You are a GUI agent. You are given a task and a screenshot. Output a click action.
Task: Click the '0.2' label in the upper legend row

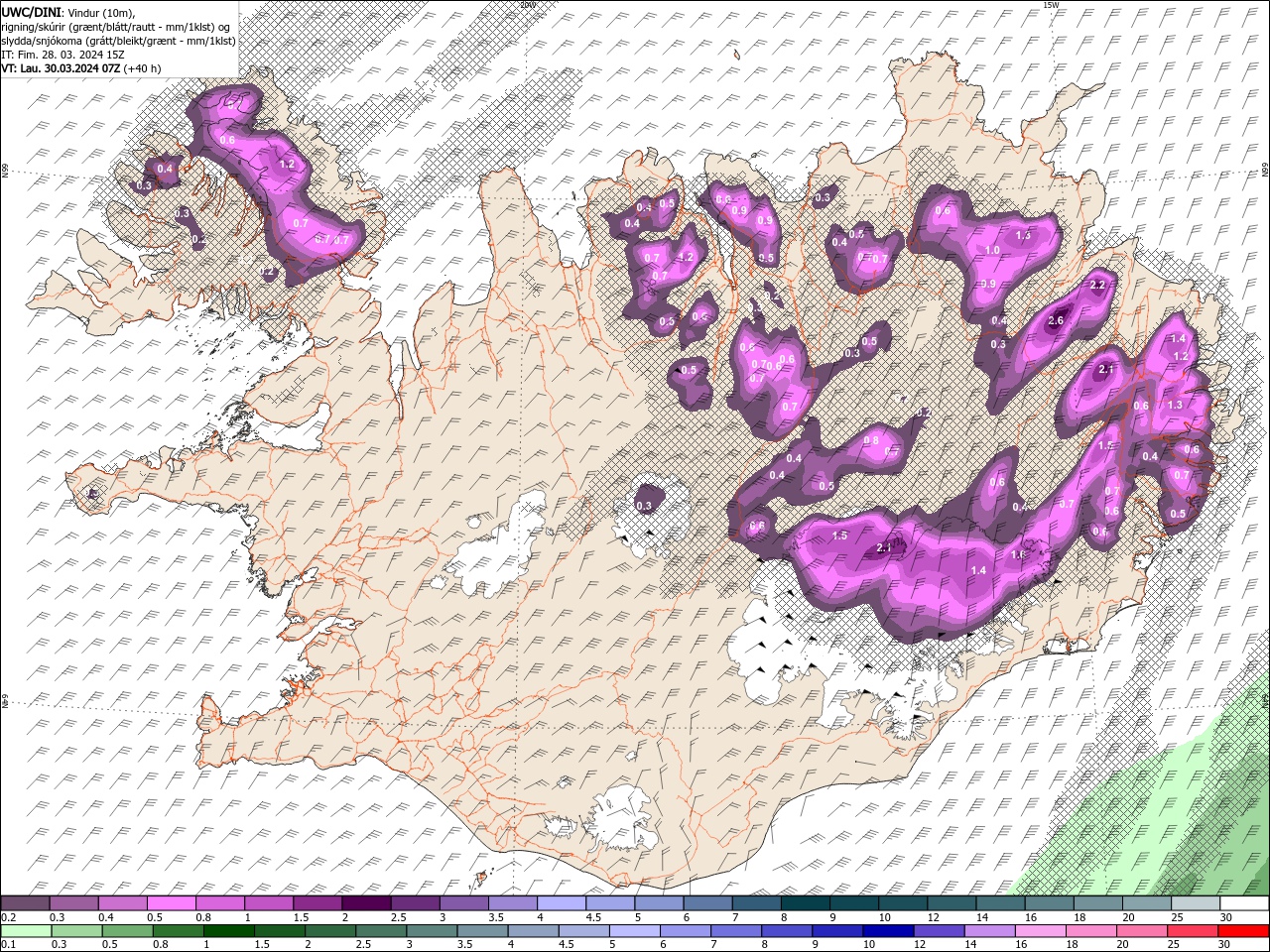click(9, 917)
